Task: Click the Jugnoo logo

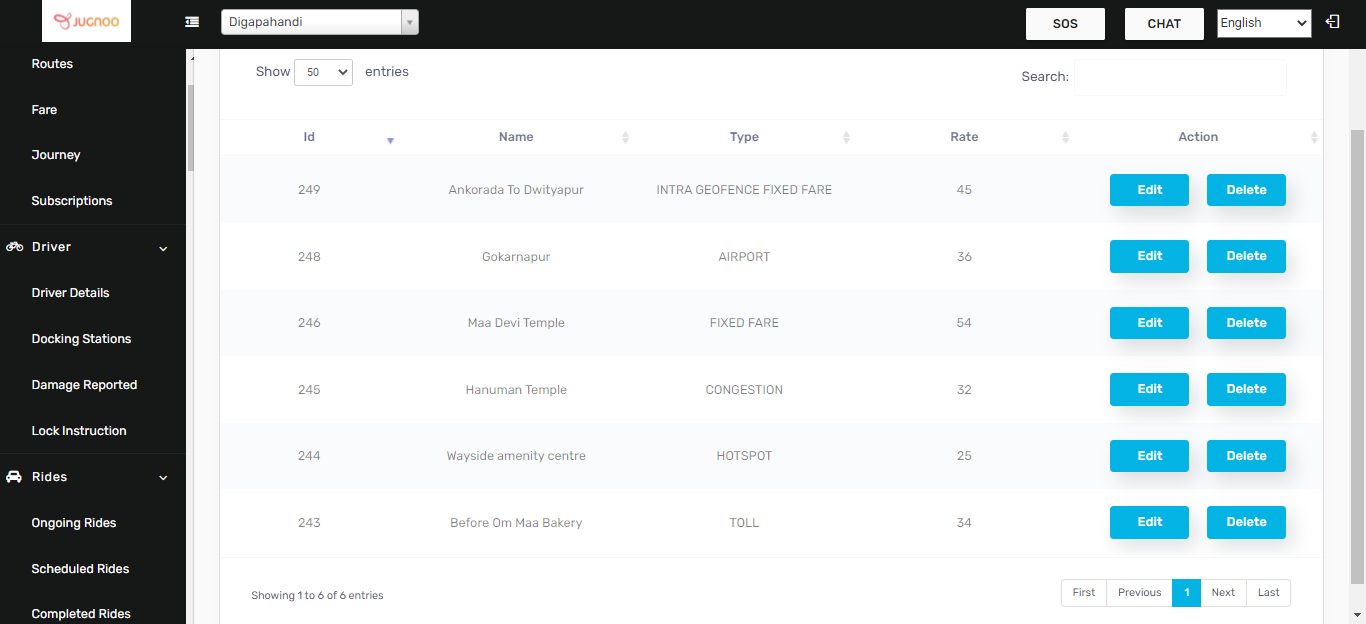Action: (86, 21)
